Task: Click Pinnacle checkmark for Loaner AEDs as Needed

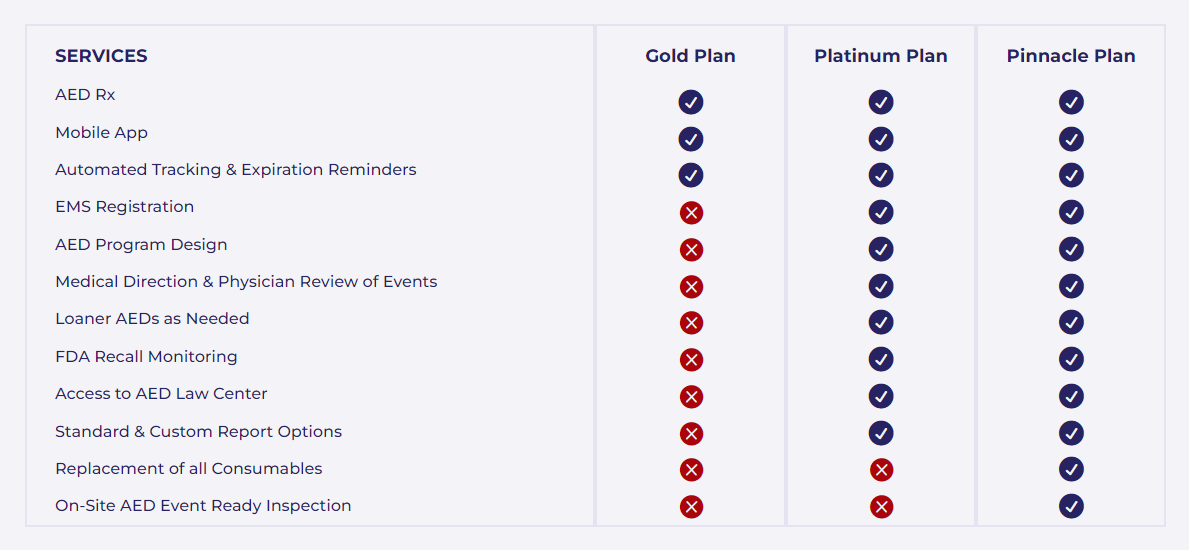Action: coord(1071,322)
